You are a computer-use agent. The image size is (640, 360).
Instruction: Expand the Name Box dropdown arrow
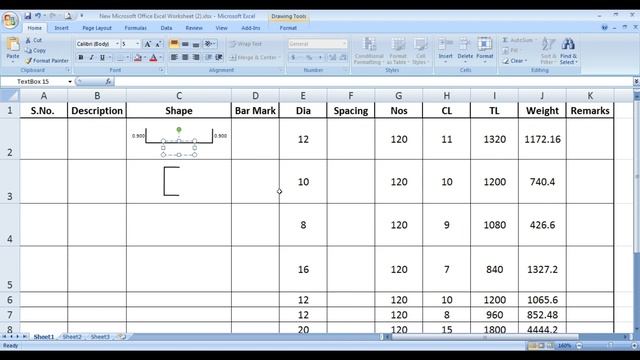(70, 82)
